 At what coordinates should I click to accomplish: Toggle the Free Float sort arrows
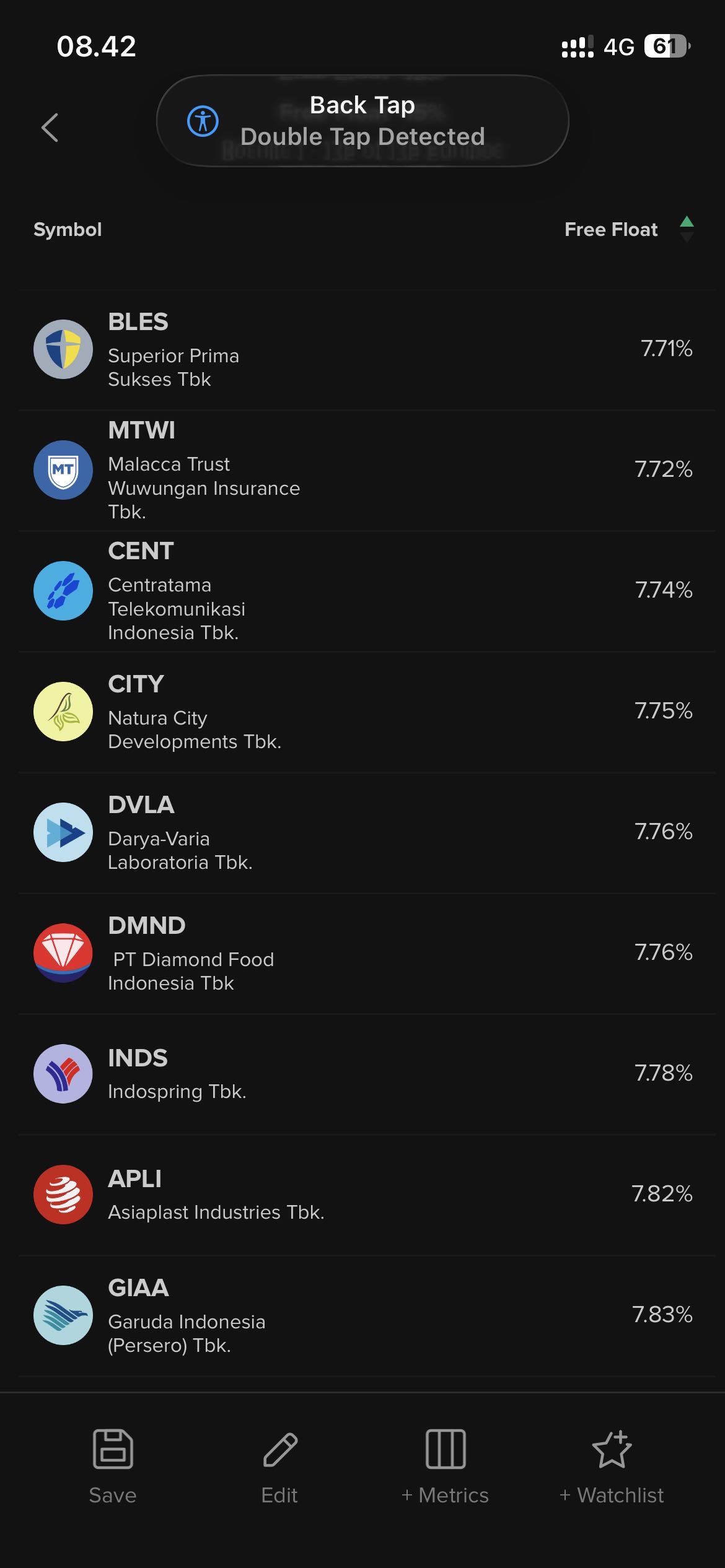tap(687, 229)
